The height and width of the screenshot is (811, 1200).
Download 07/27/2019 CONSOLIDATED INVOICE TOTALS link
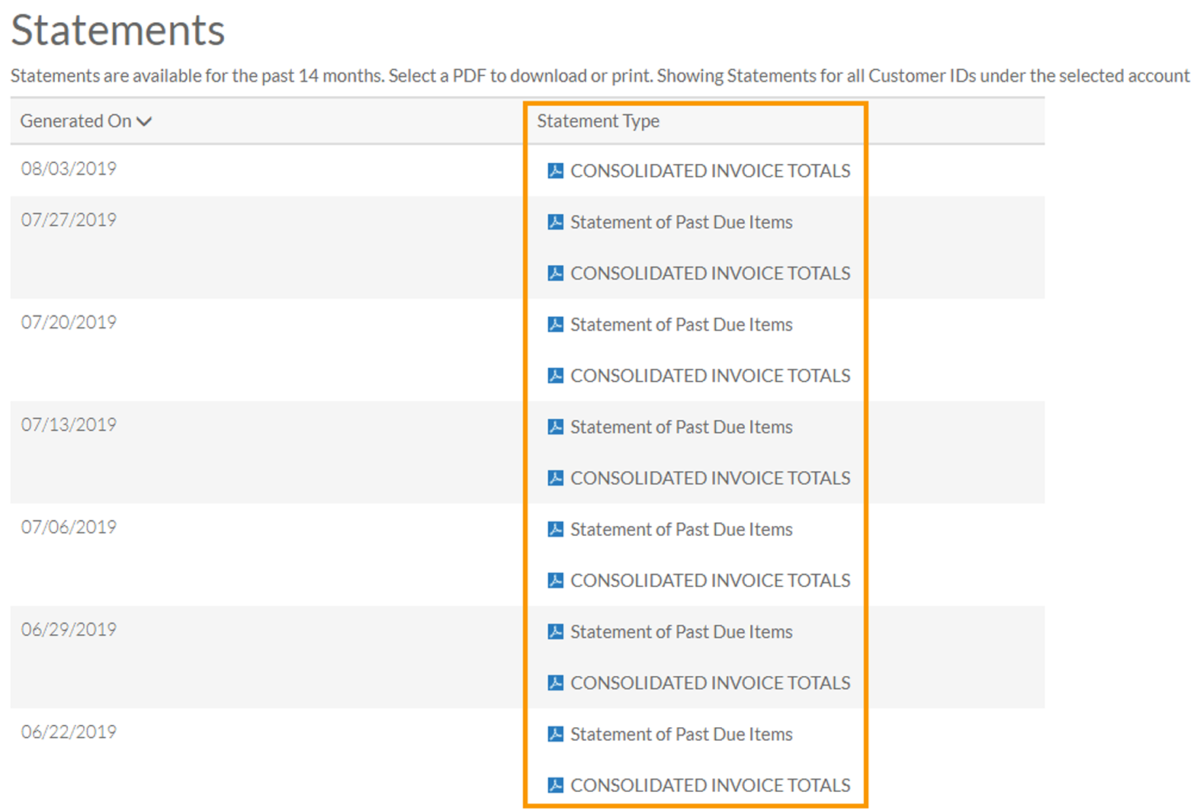tap(710, 273)
